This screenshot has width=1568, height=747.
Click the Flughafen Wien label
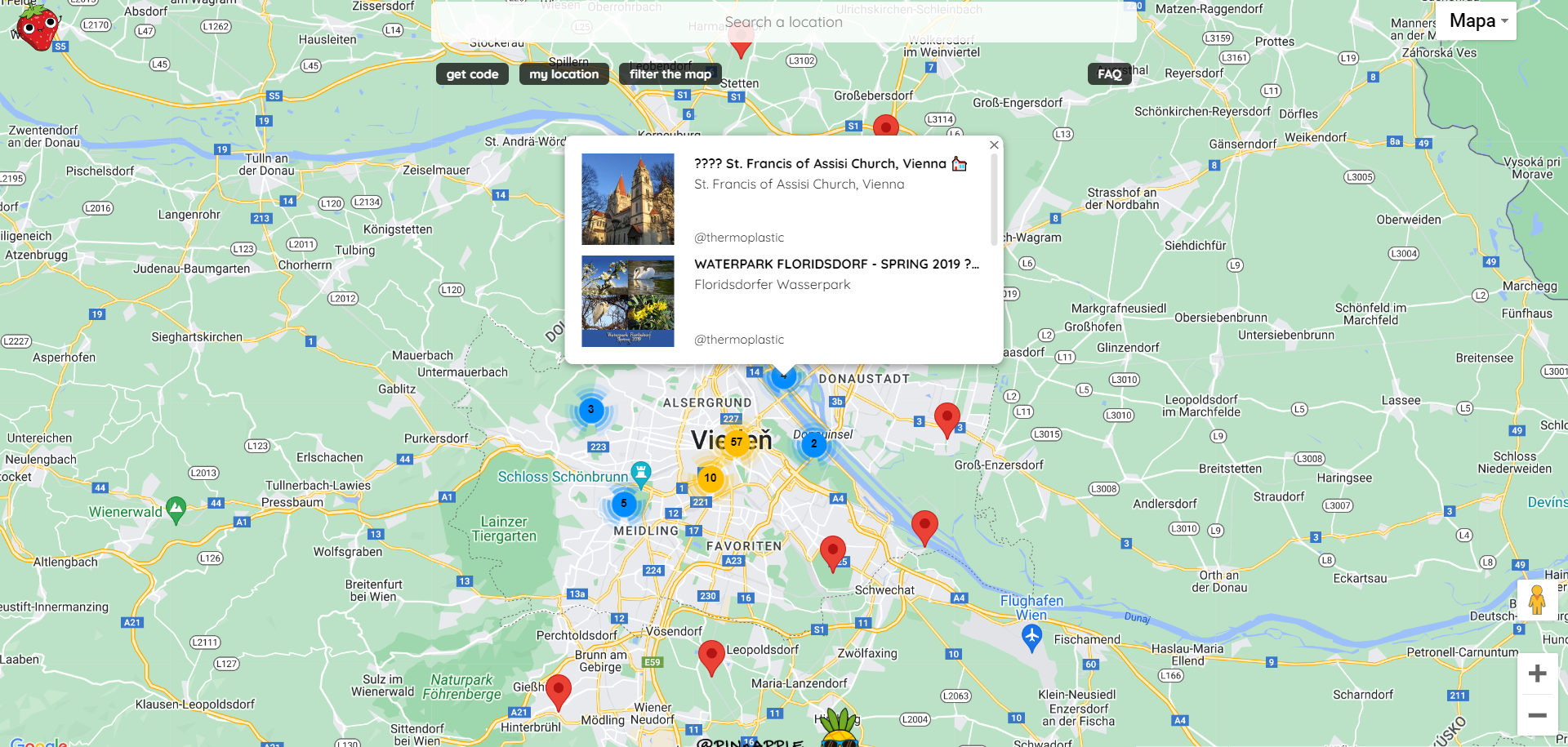tap(1031, 607)
